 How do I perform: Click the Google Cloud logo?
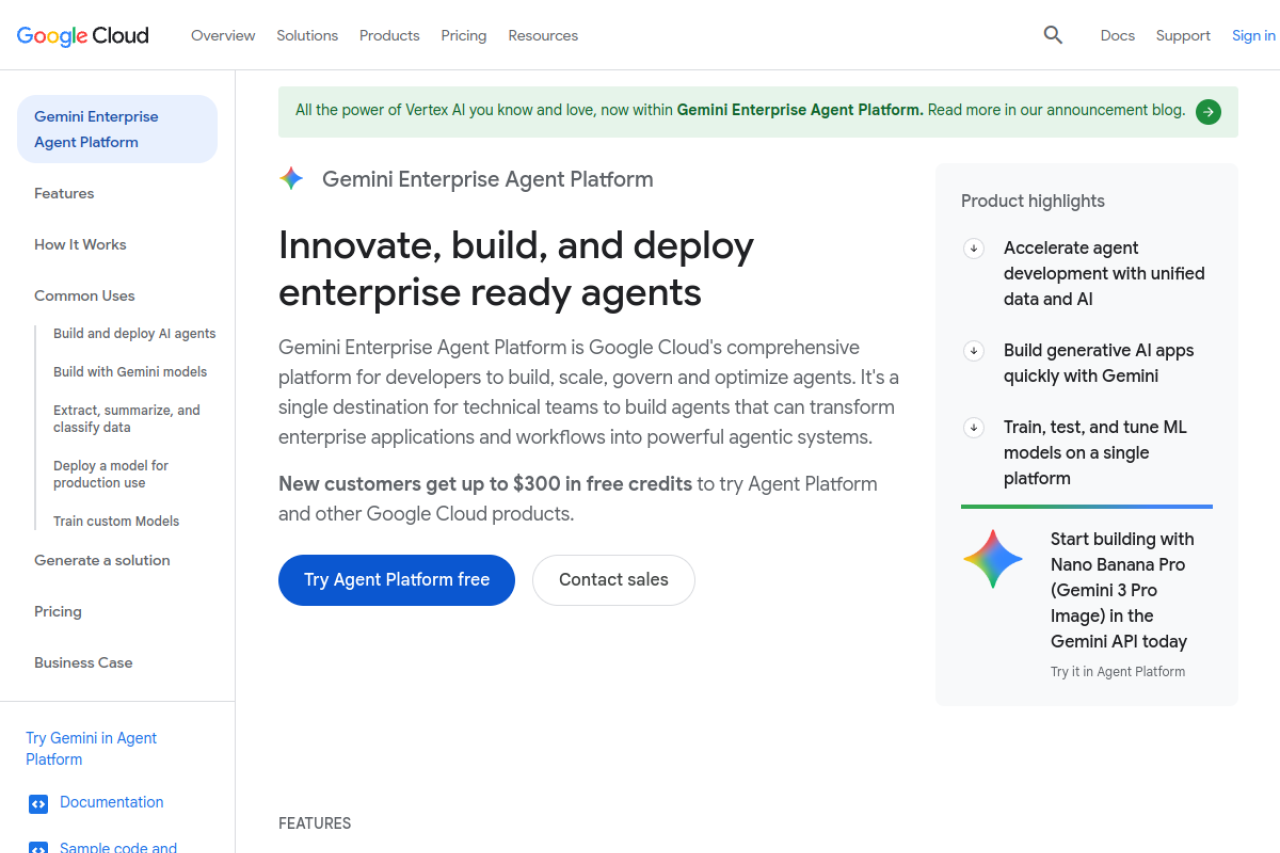coord(83,36)
